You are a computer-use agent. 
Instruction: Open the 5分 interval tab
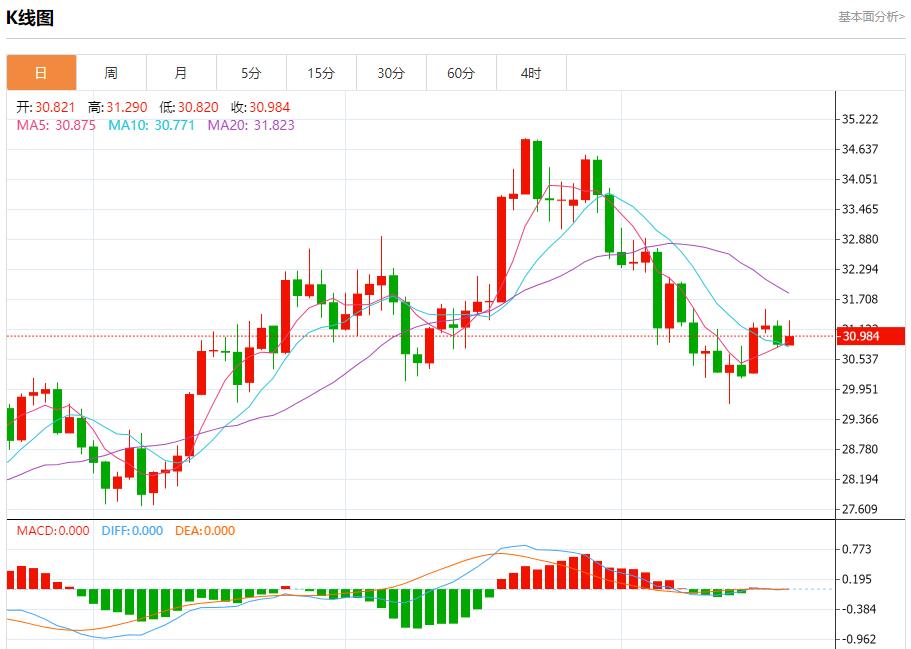click(251, 73)
